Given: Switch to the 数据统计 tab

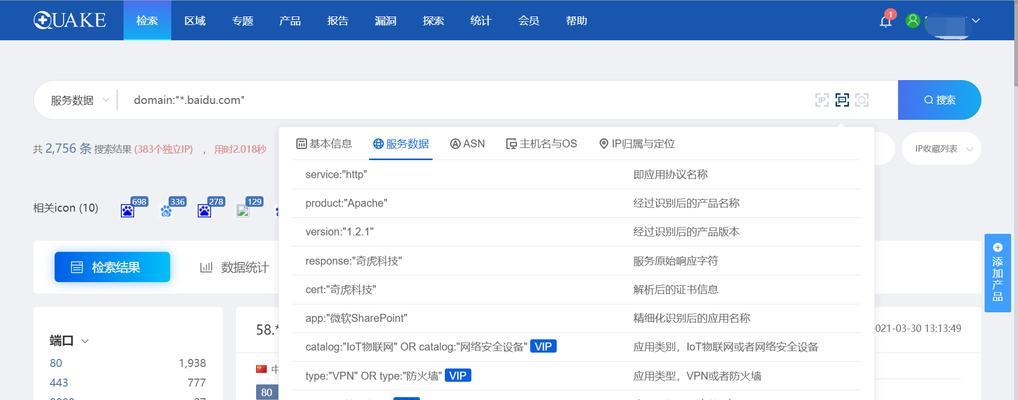Looking at the screenshot, I should (x=235, y=267).
